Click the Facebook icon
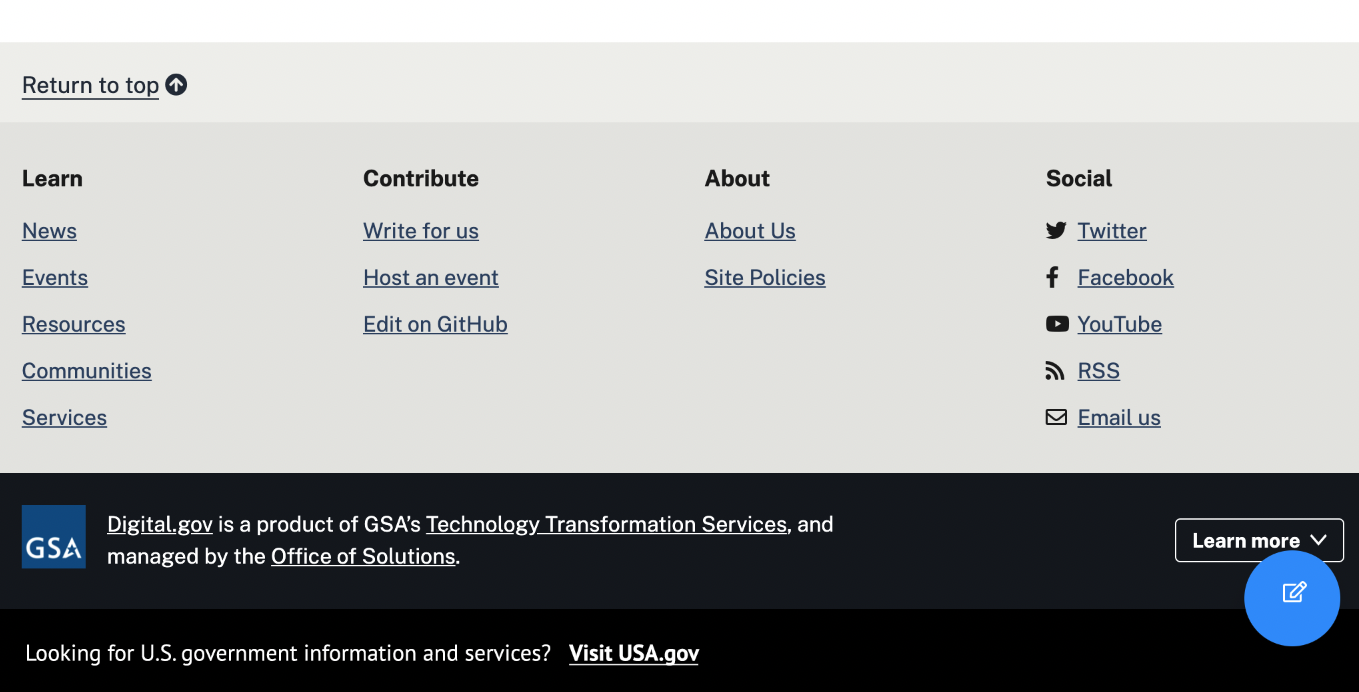Screen dimensions: 1359x692 1053,277
